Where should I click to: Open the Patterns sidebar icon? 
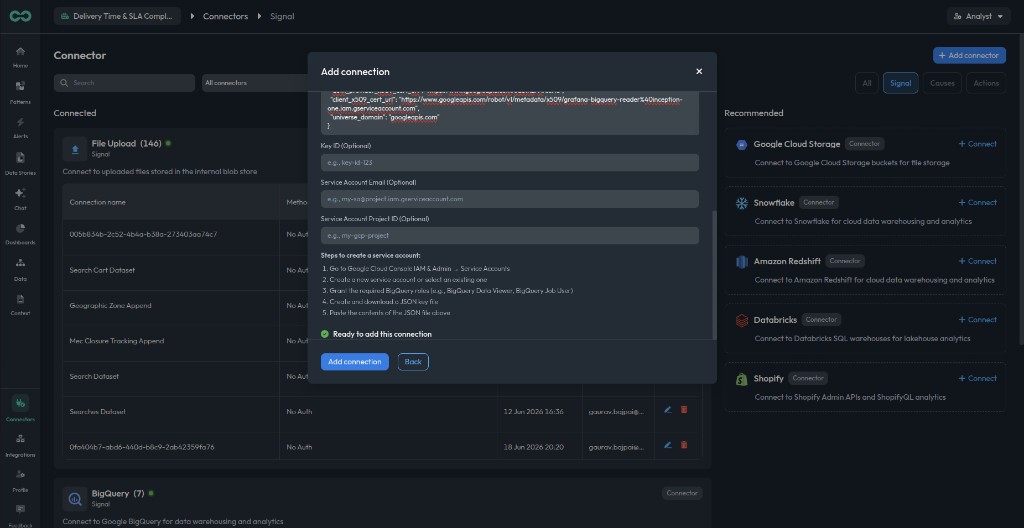coord(20,92)
